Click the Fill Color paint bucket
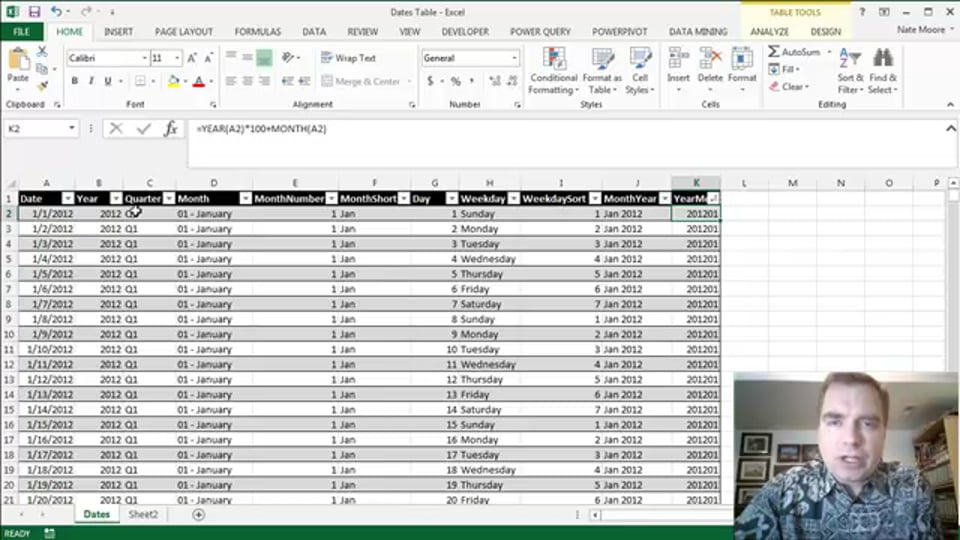The image size is (960, 540). 173,81
